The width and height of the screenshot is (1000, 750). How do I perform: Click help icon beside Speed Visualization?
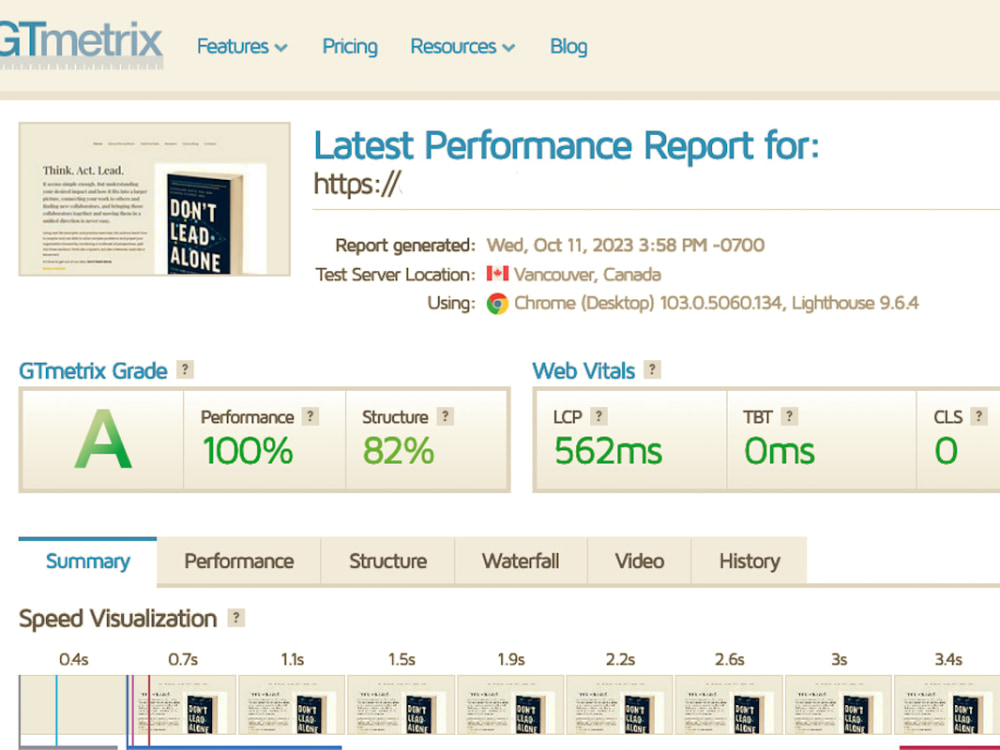(x=236, y=617)
